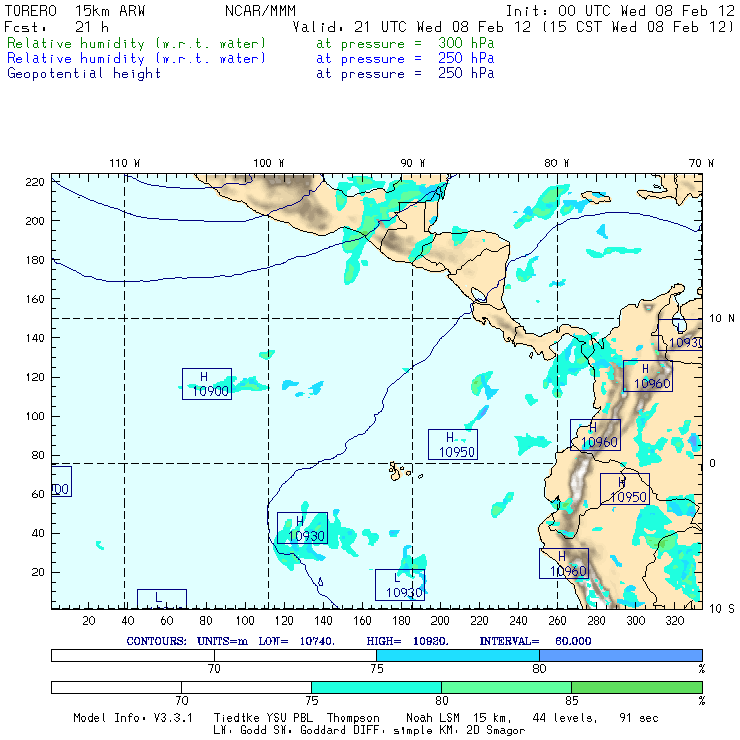Click the Init 00 UTC timestamp text
The width and height of the screenshot is (740, 740).
coord(620,11)
